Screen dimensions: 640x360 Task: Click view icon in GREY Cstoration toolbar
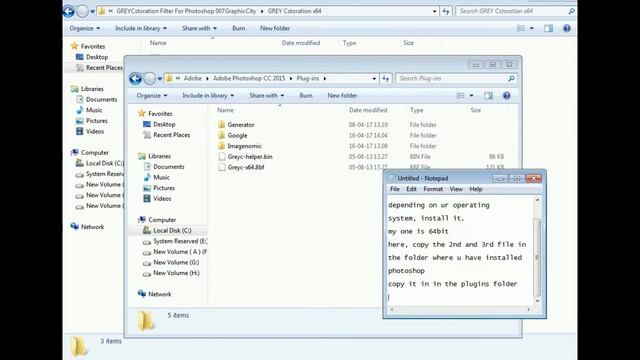(x=521, y=28)
